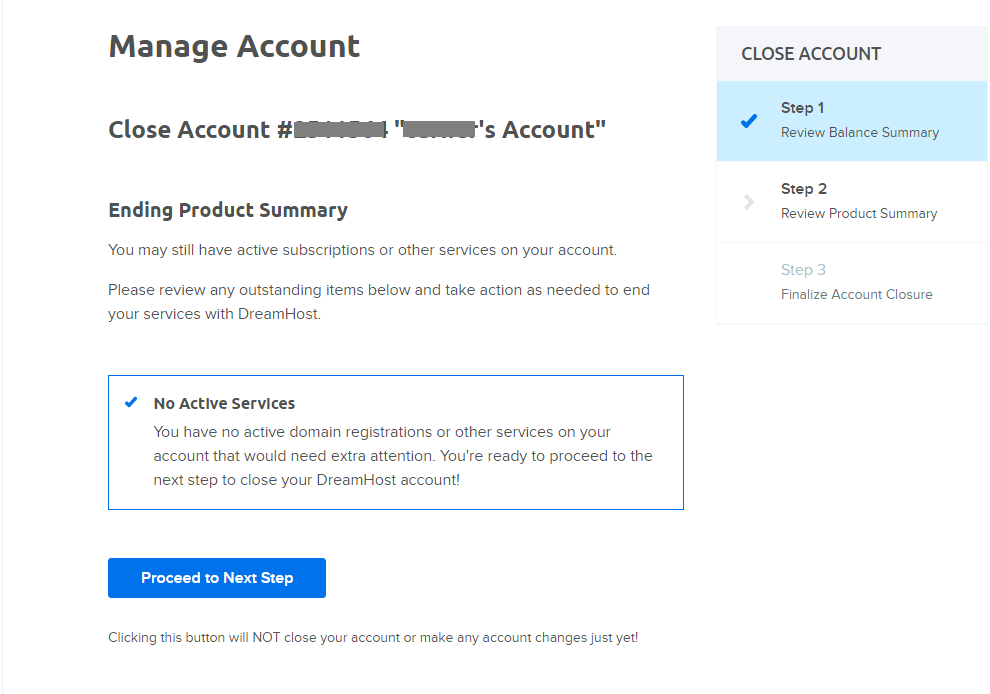The height and width of the screenshot is (694, 990).
Task: Select the Step 1 label in sidebar
Action: pyautogui.click(x=803, y=108)
